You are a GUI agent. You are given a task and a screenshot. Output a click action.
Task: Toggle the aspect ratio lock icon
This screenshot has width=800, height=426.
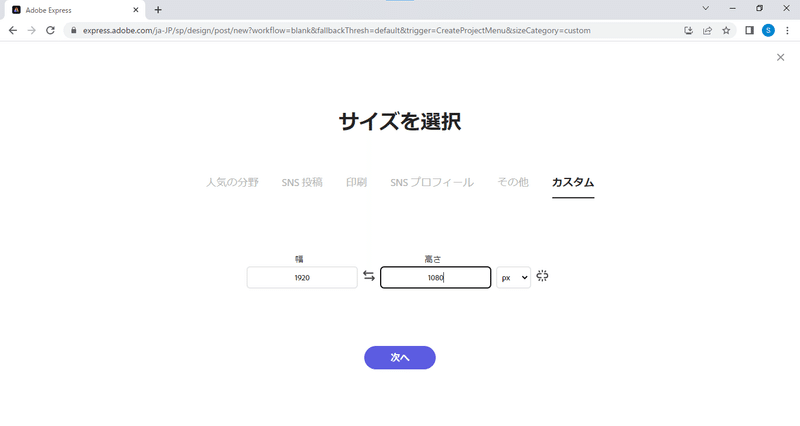pos(542,276)
